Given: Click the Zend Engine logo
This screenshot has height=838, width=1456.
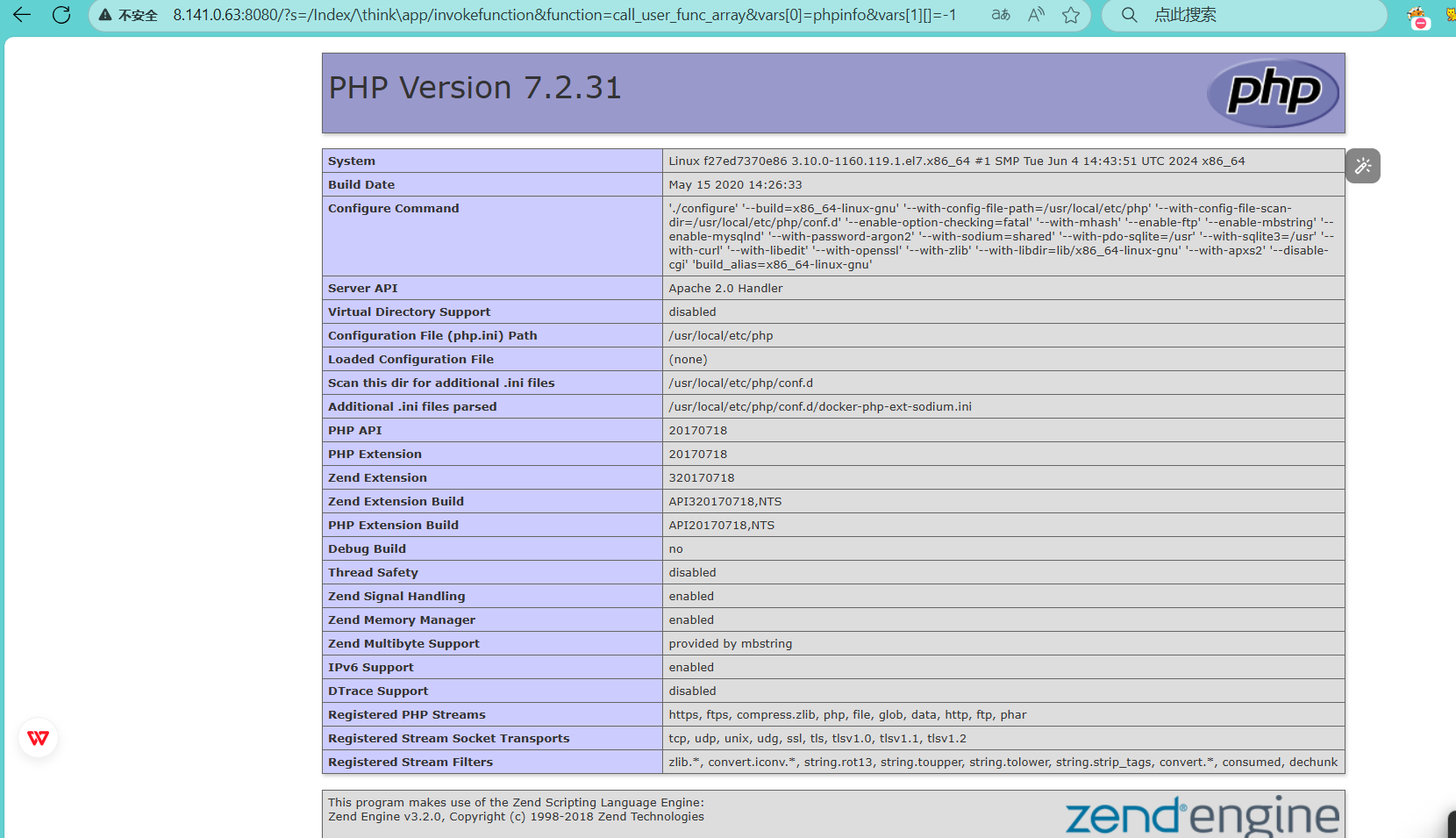Looking at the screenshot, I should click(1202, 816).
